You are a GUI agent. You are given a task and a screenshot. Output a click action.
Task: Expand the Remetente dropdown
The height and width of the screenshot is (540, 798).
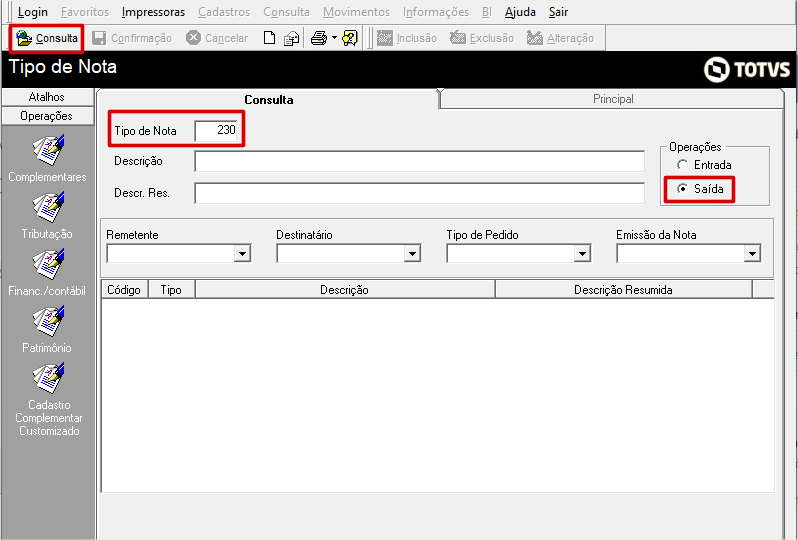242,253
